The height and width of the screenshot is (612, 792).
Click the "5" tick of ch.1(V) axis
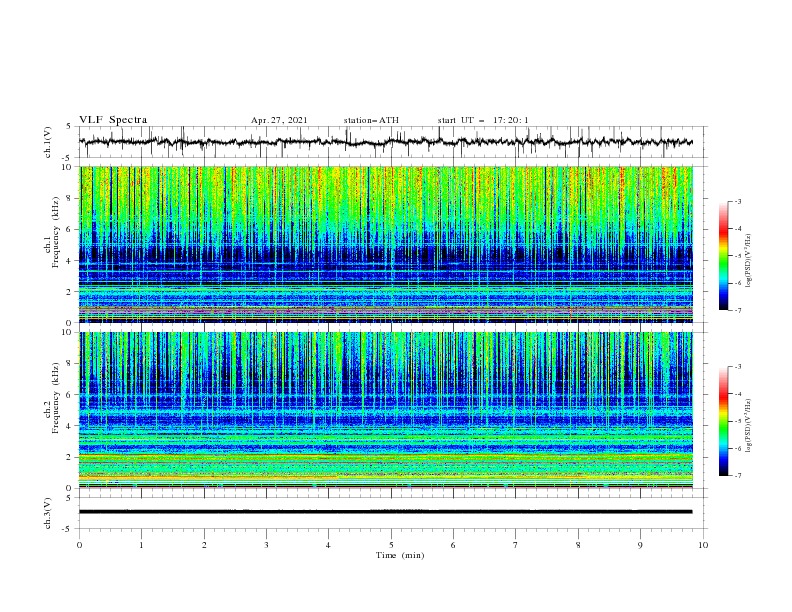tap(69, 127)
